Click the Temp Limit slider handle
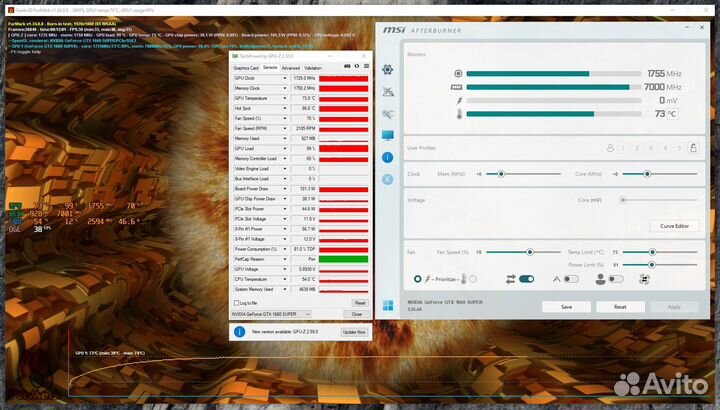 click(x=652, y=252)
